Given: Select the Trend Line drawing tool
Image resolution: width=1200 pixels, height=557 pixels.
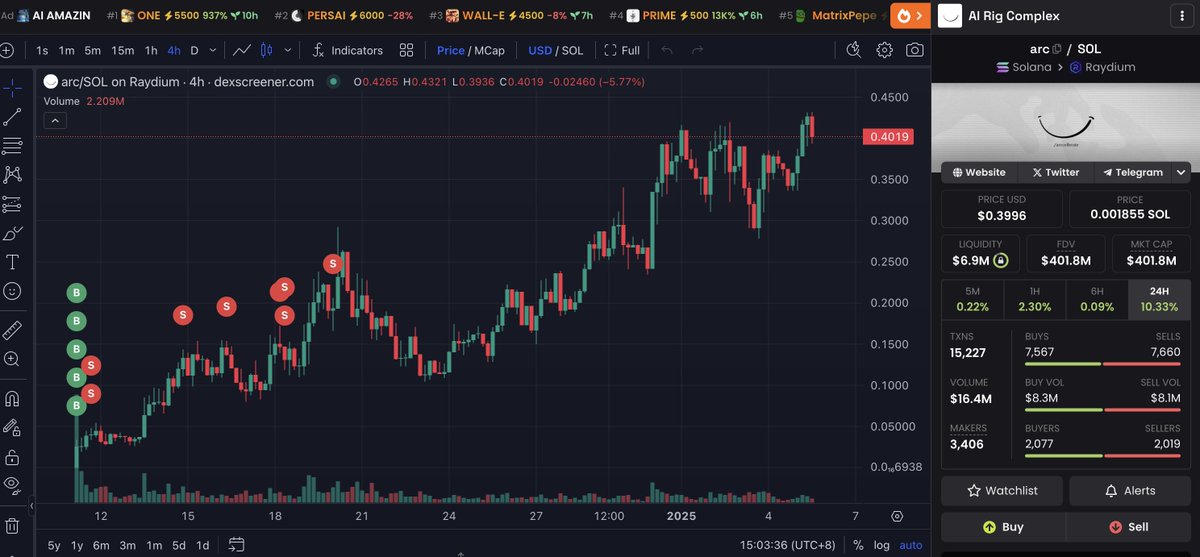Looking at the screenshot, I should click(x=13, y=117).
